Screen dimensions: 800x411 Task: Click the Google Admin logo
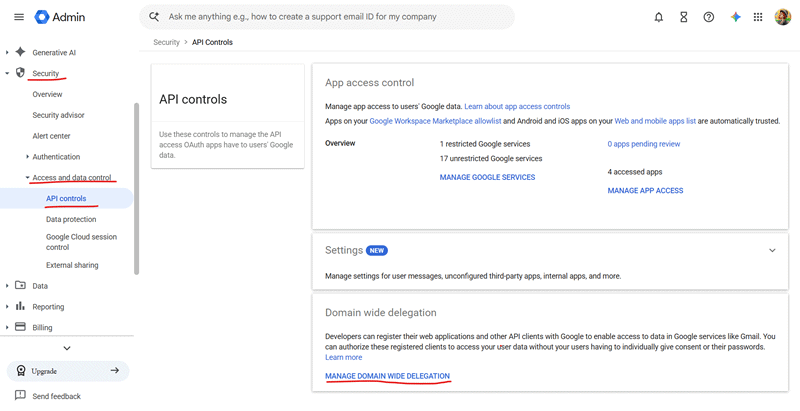coord(60,17)
